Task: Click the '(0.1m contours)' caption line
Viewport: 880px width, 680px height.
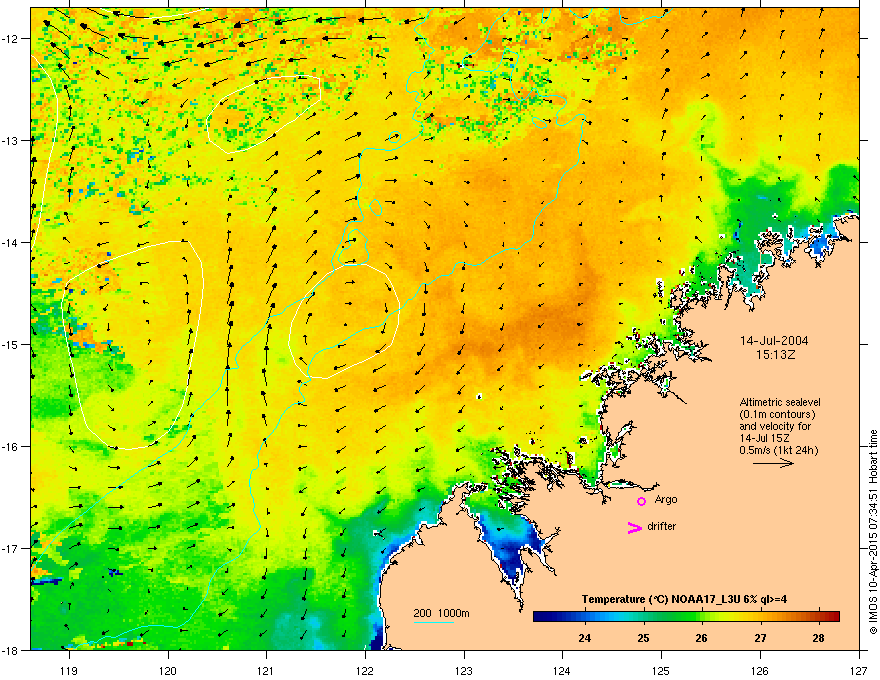Action: [x=777, y=414]
